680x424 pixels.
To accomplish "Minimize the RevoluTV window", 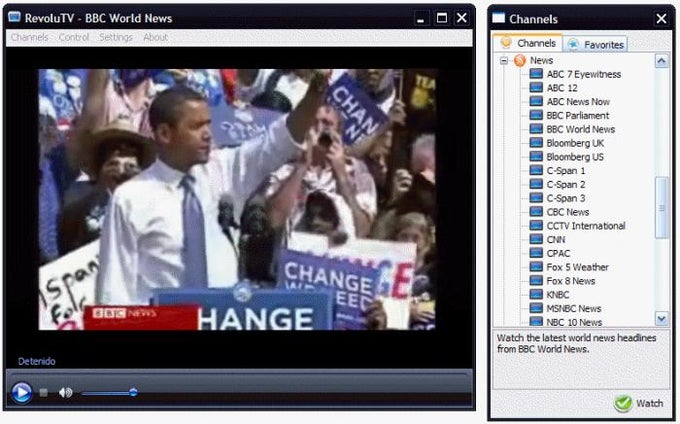I will 420,19.
